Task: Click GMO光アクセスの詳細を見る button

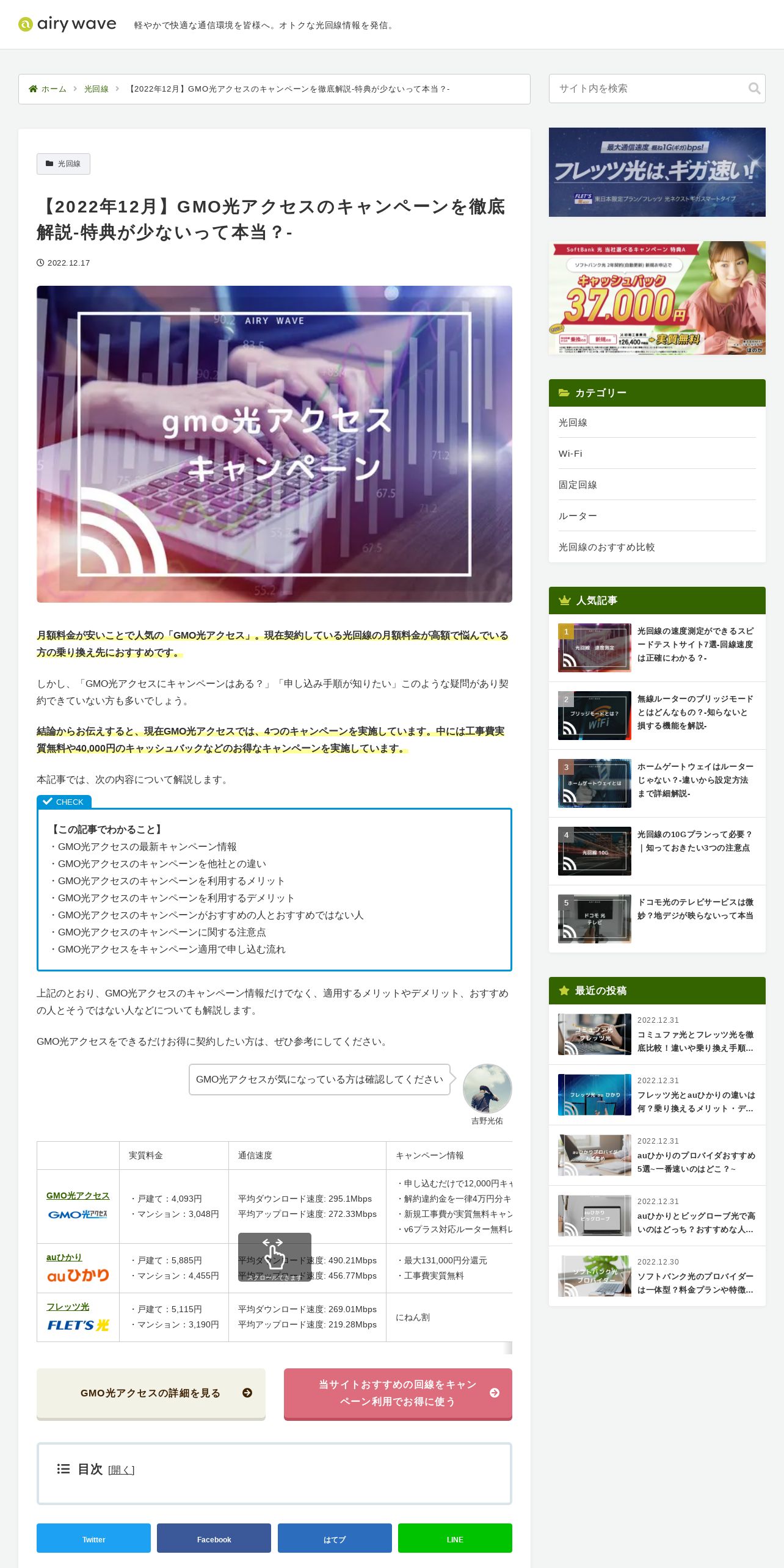Action: click(x=151, y=1393)
